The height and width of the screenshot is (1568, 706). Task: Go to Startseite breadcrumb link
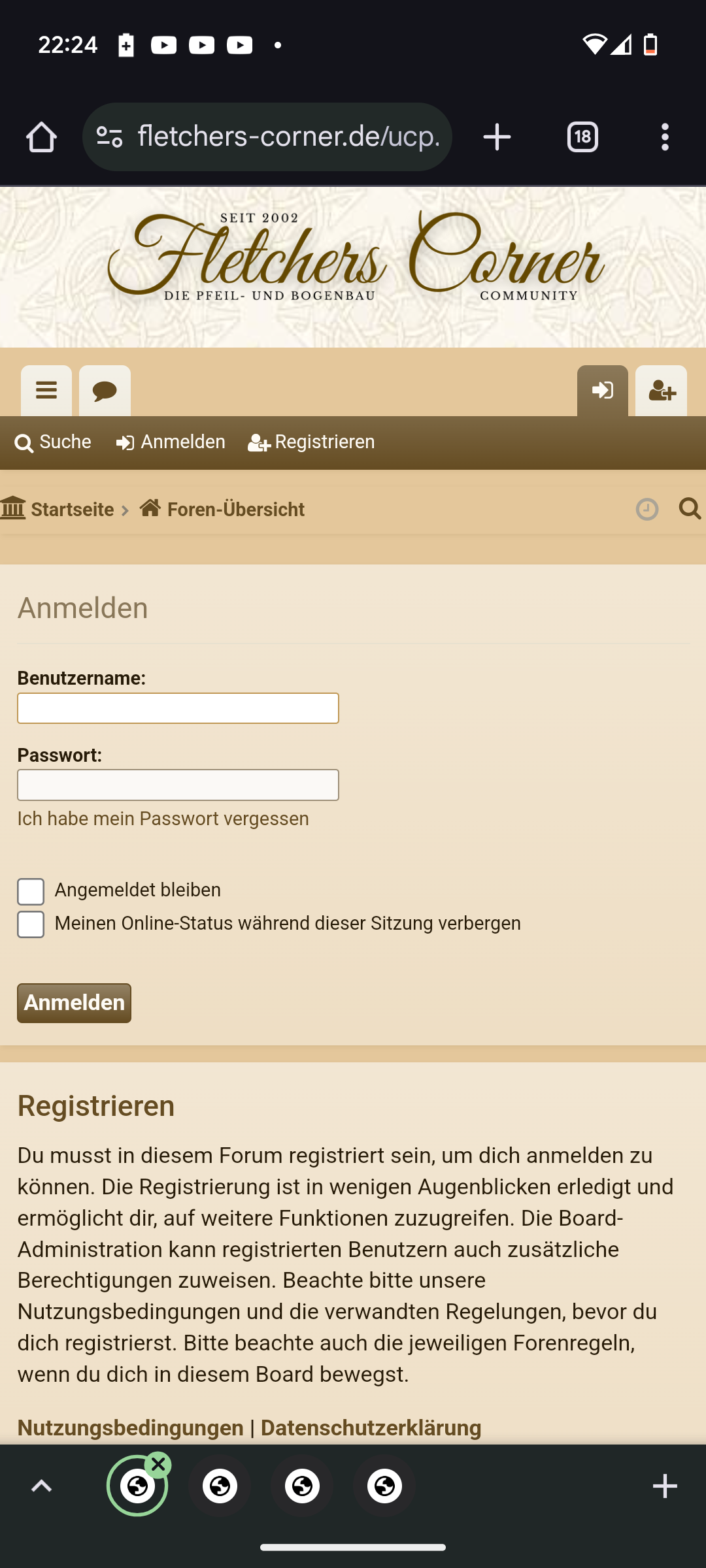(58, 510)
